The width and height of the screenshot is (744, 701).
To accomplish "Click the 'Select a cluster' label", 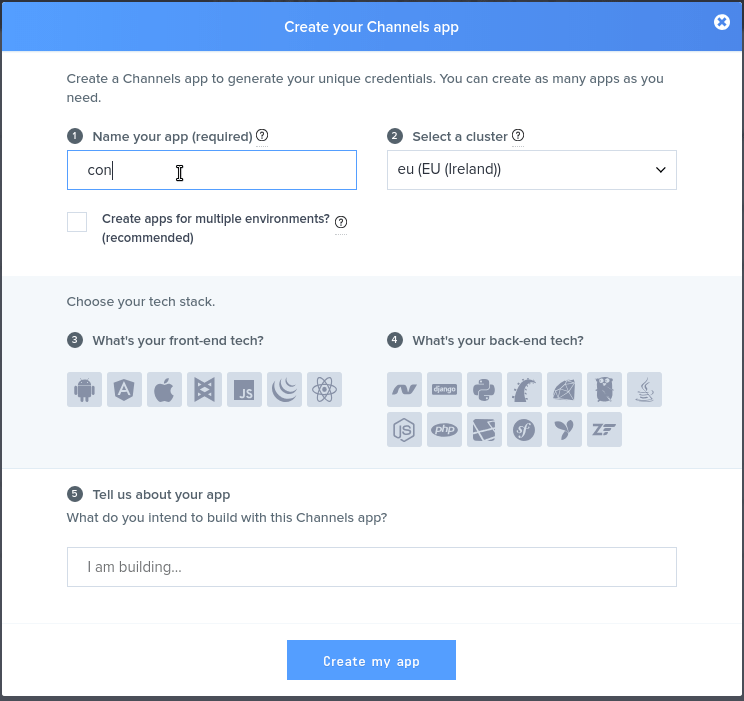I will [x=460, y=137].
